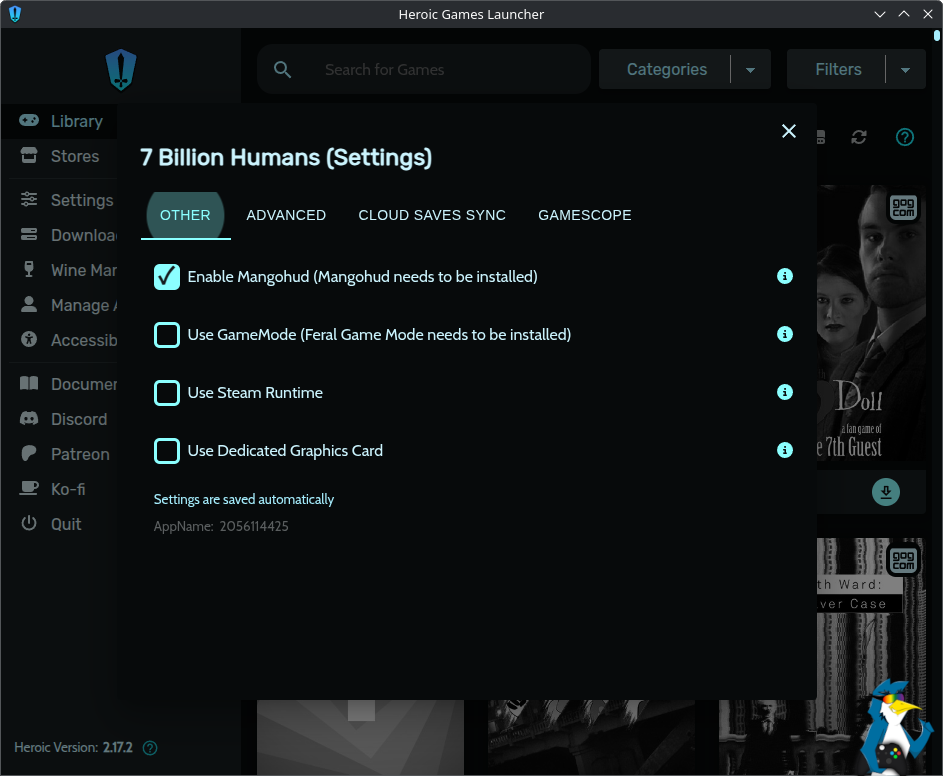Enable the Use GameMode checkbox
Viewport: 943px width, 776px height.
click(x=167, y=334)
